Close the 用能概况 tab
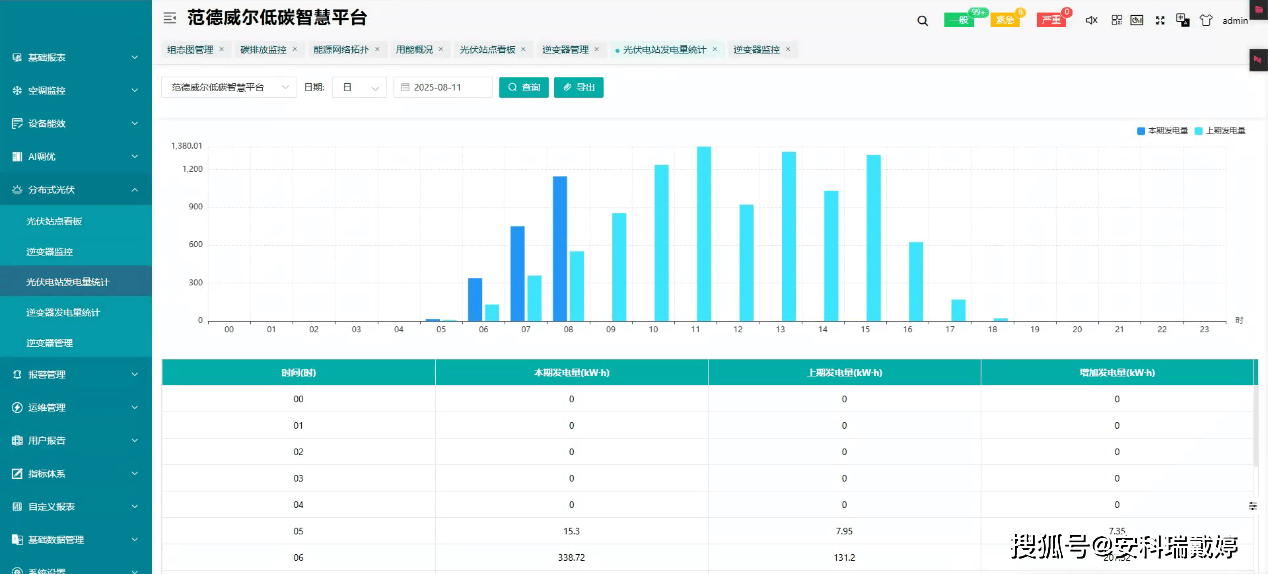1268x574 pixels. click(440, 49)
